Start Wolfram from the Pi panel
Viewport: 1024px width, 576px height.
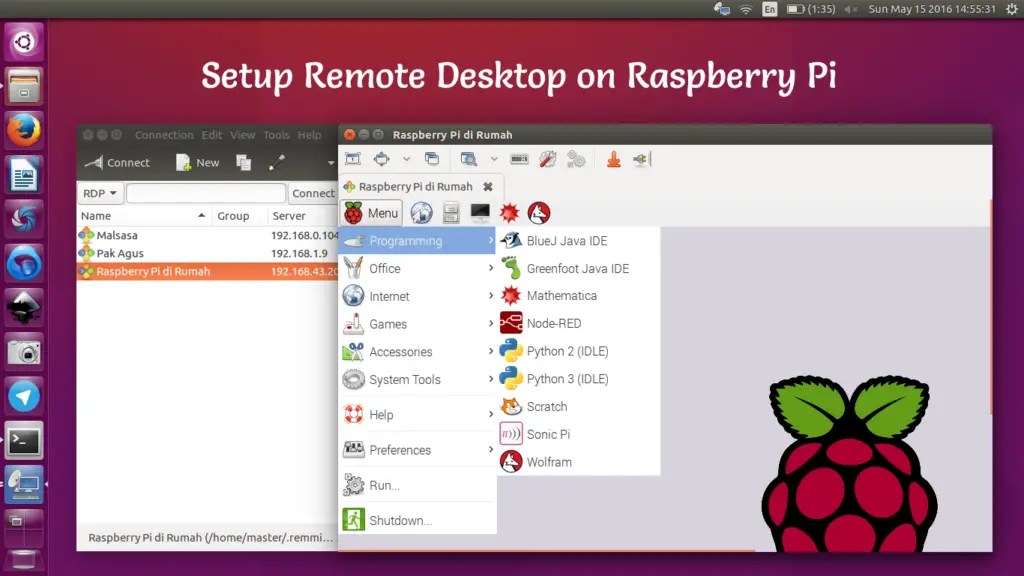point(538,211)
